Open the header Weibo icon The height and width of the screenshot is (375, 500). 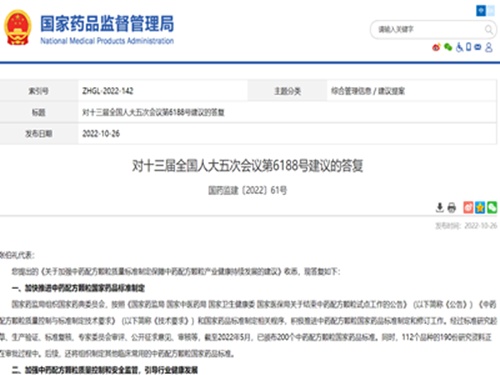click(x=436, y=47)
